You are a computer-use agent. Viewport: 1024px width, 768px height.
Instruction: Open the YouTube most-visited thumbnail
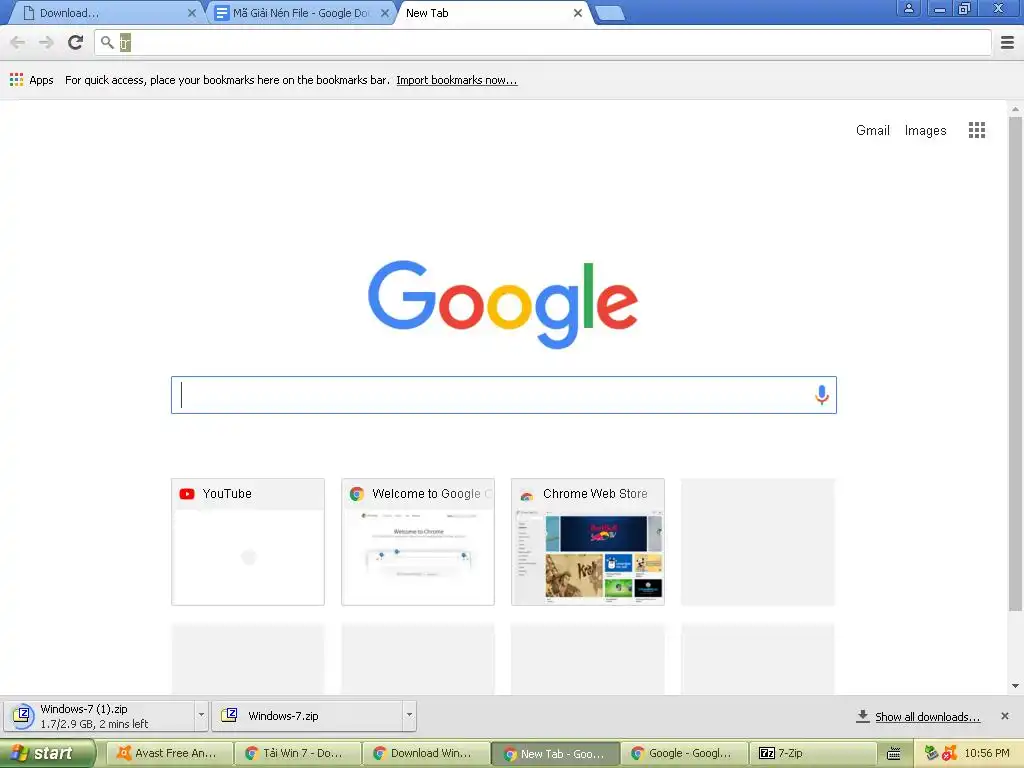248,542
